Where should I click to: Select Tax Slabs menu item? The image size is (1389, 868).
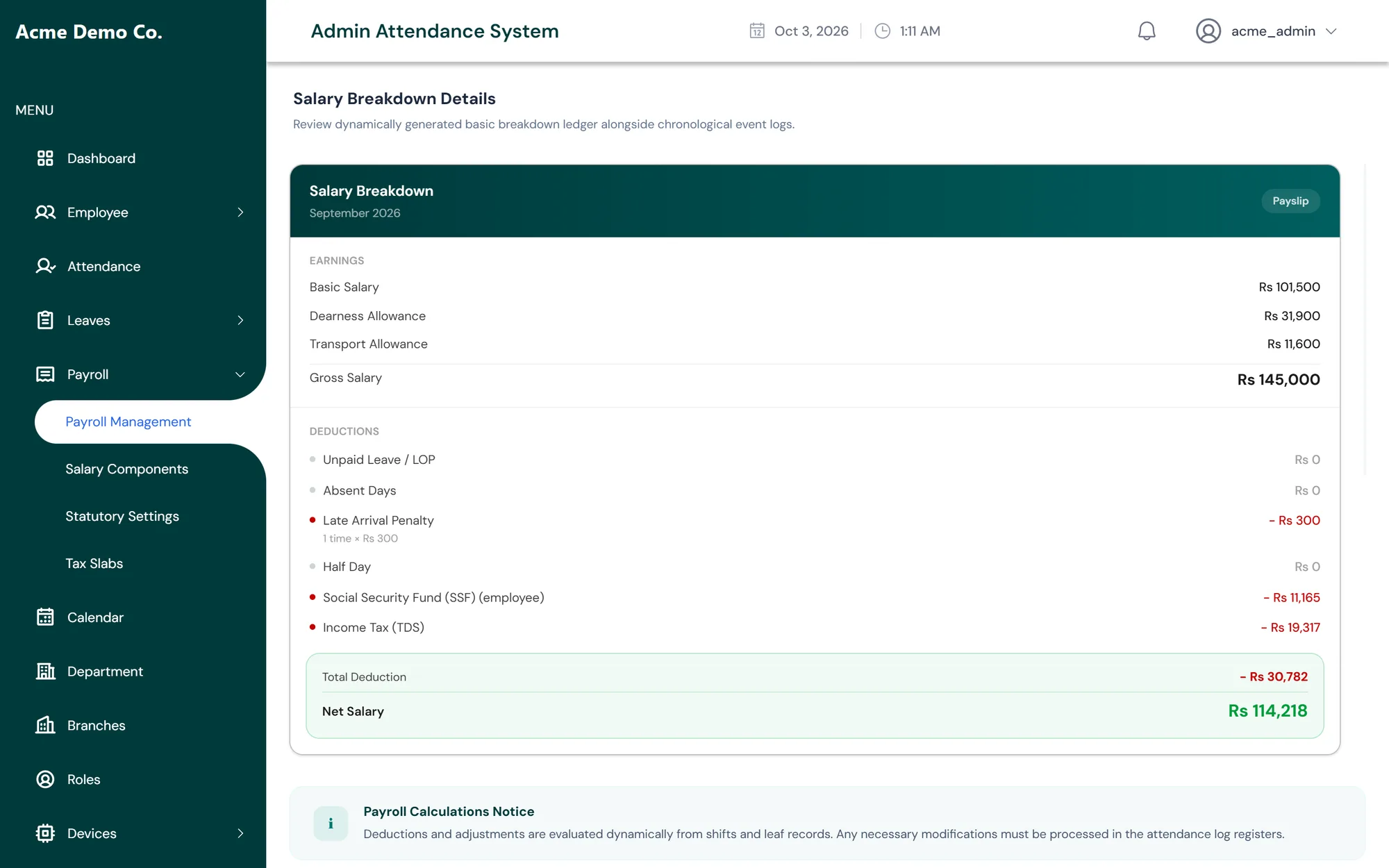click(94, 564)
